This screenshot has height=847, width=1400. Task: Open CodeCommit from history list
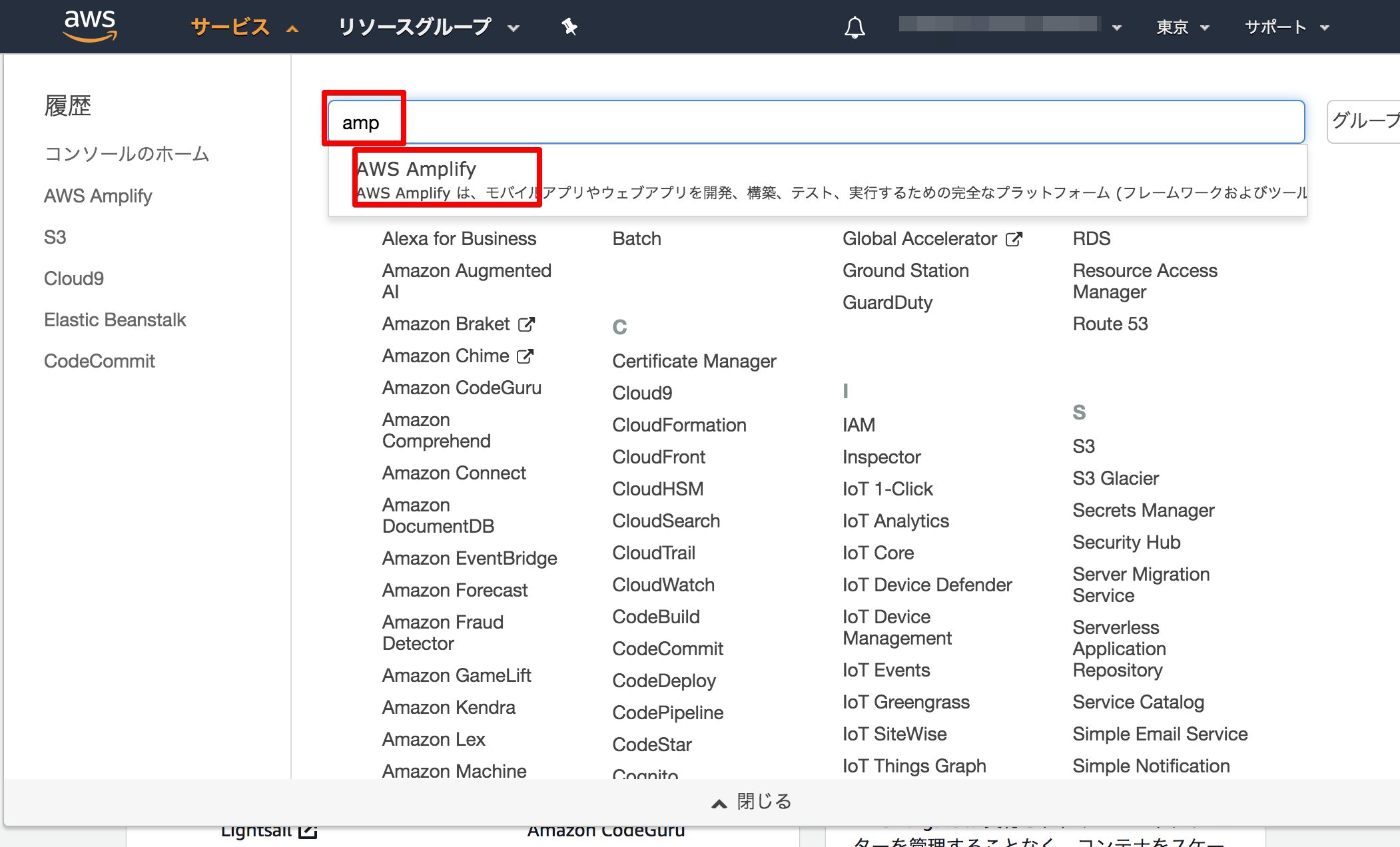[x=99, y=361]
